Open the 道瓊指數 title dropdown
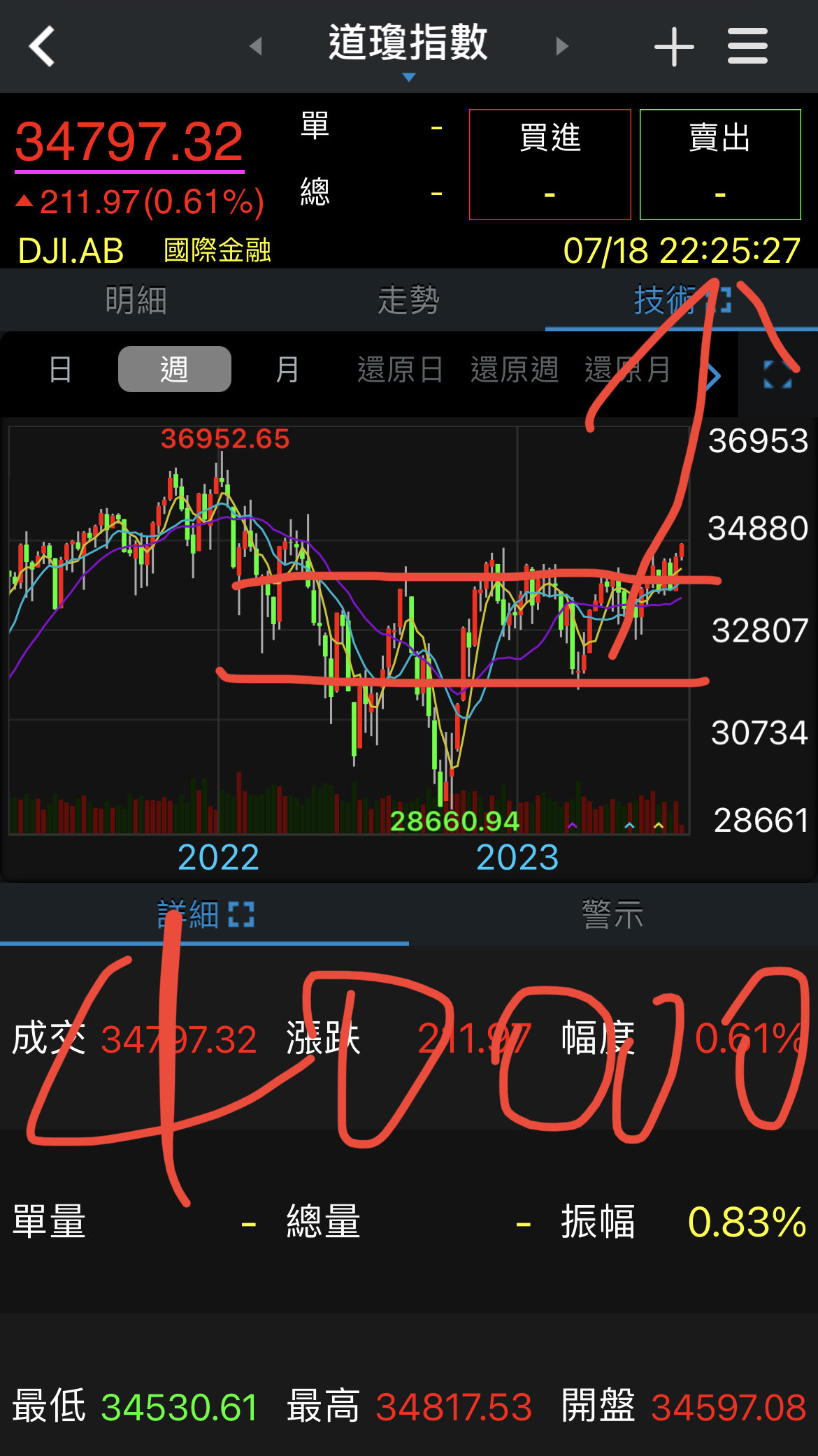 pos(409,49)
